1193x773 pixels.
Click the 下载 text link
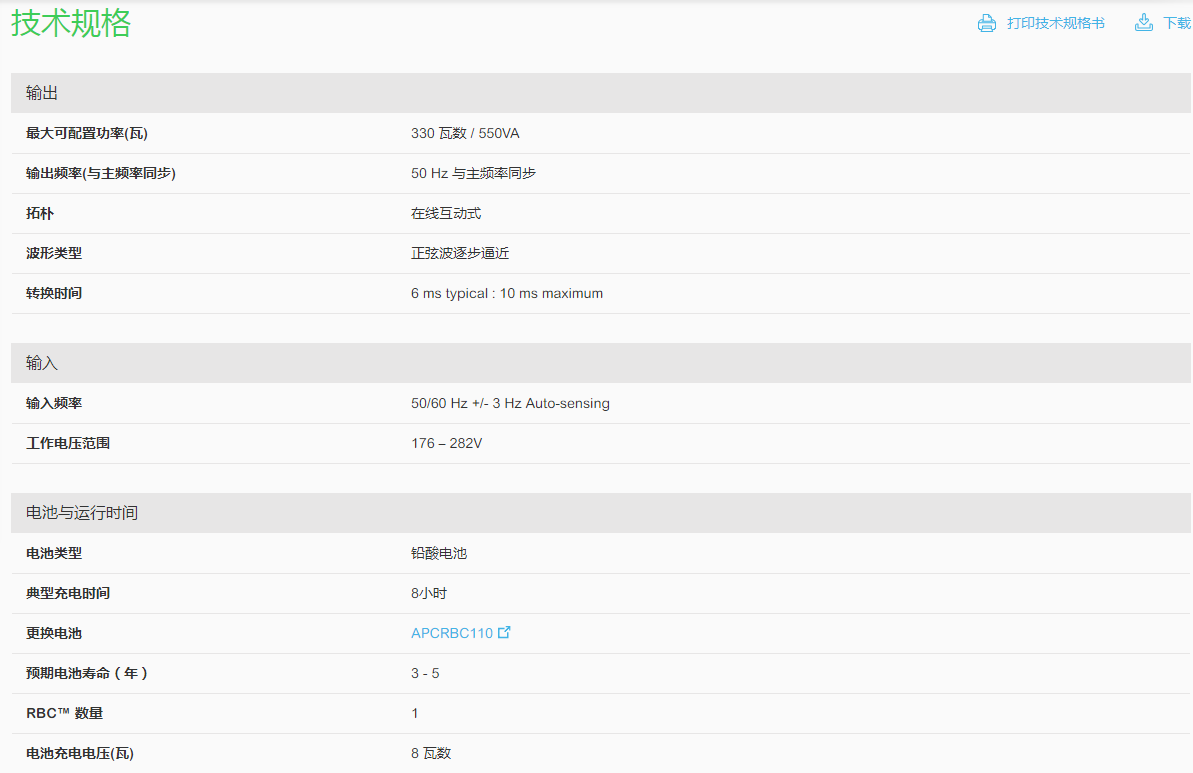(x=1176, y=23)
